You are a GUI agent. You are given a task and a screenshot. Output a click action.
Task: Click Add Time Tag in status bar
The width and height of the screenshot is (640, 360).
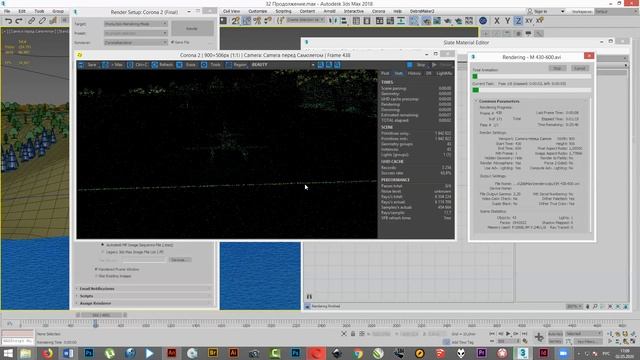point(463,342)
